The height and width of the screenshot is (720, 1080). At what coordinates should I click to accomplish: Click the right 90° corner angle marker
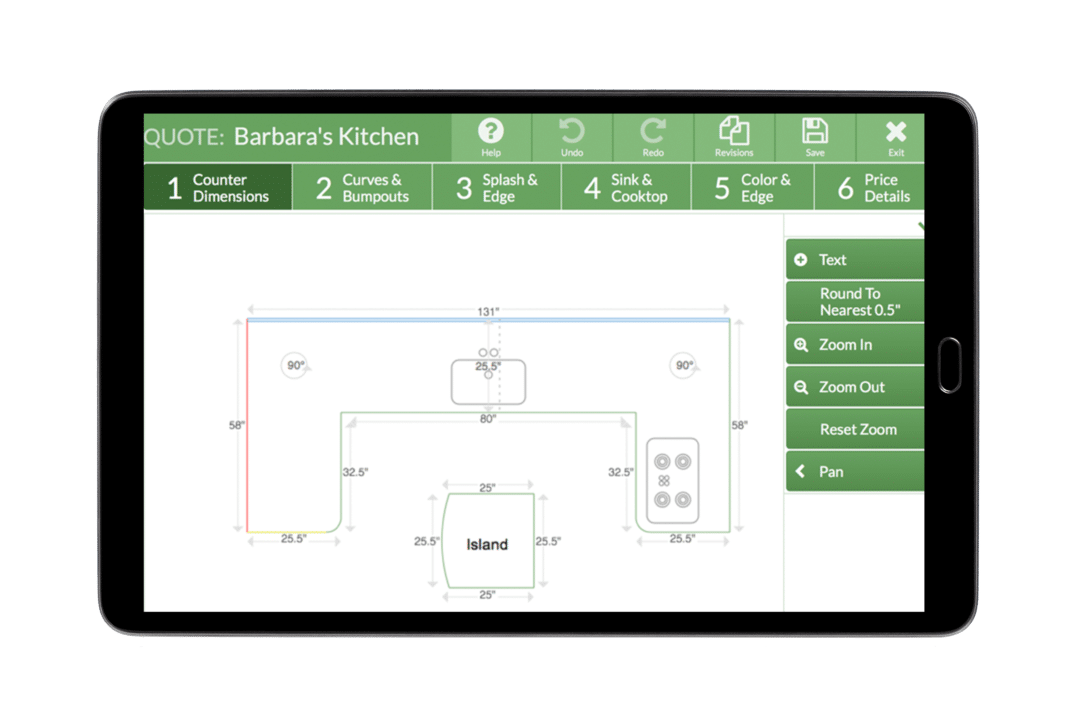click(x=683, y=365)
